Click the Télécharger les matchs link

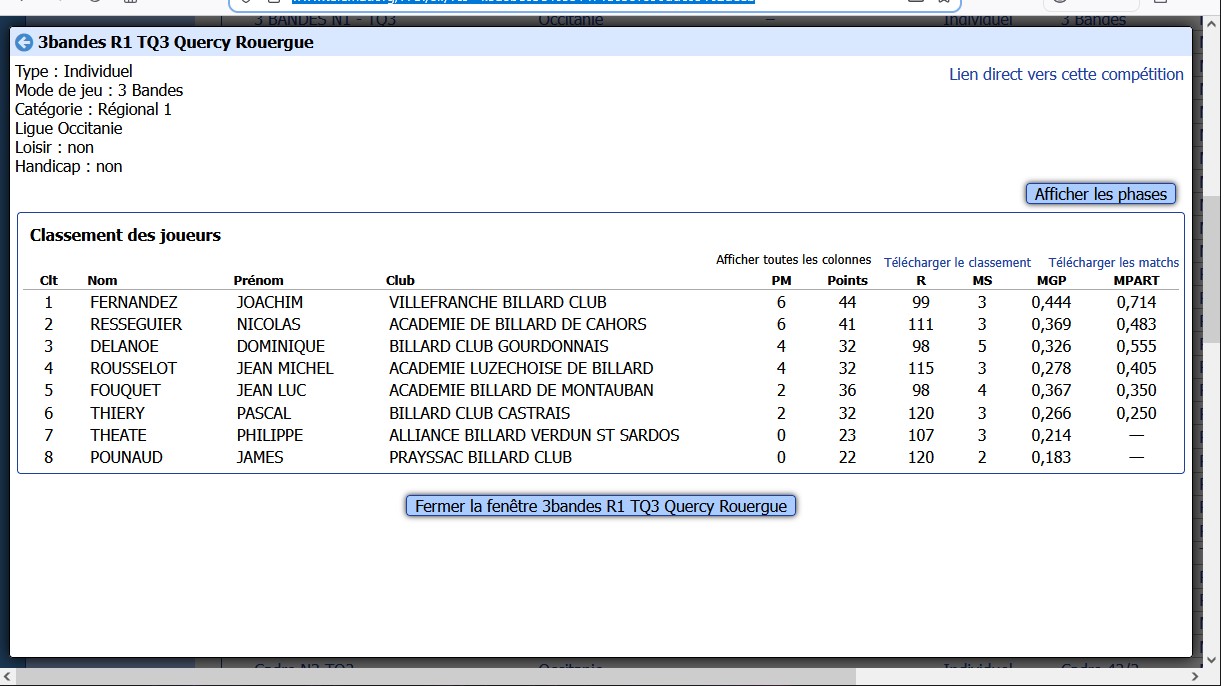click(1113, 262)
